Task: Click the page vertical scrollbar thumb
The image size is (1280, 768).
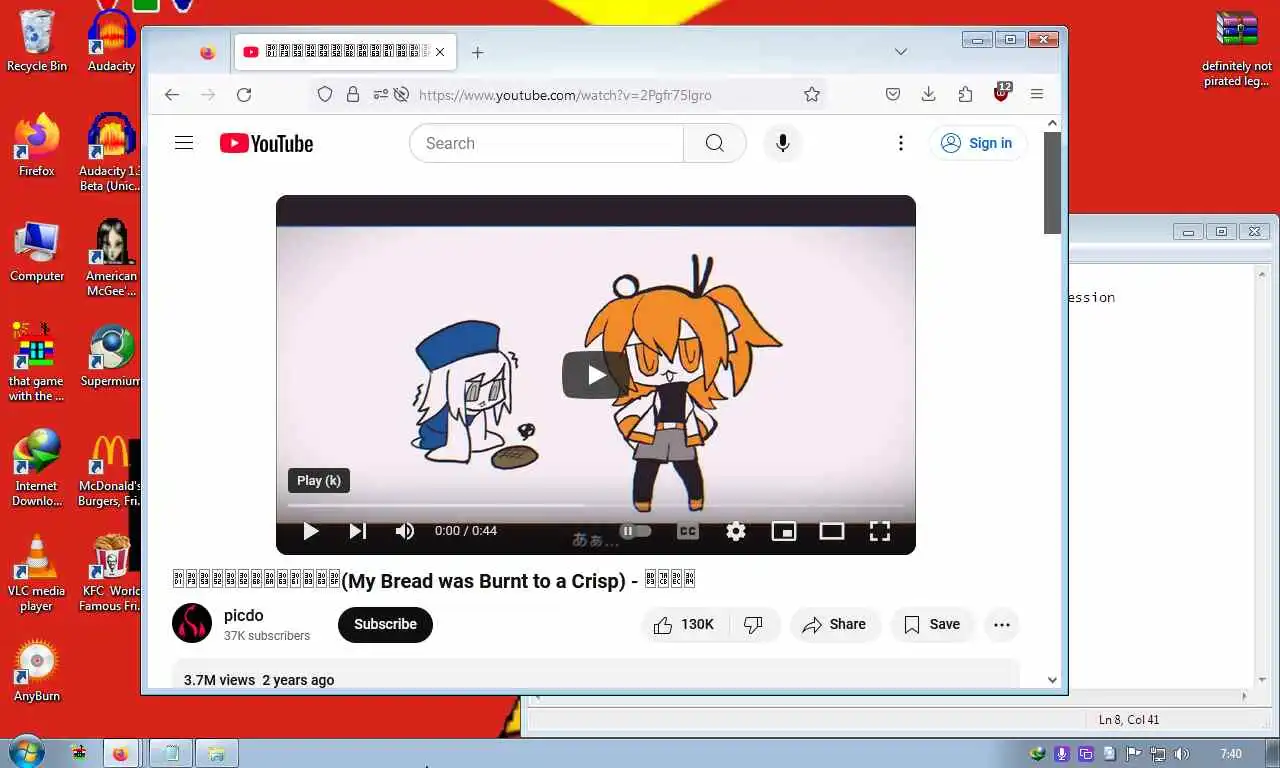Action: point(1052,183)
